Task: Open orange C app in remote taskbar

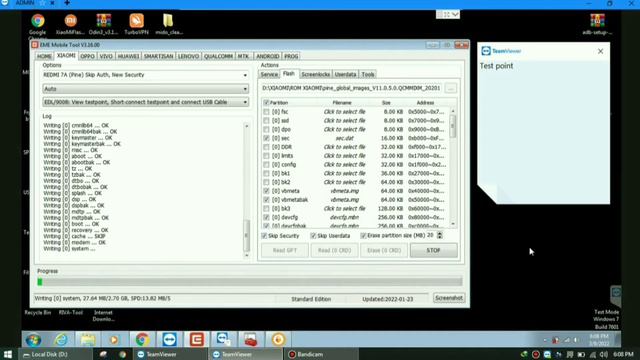Action: tap(197, 340)
